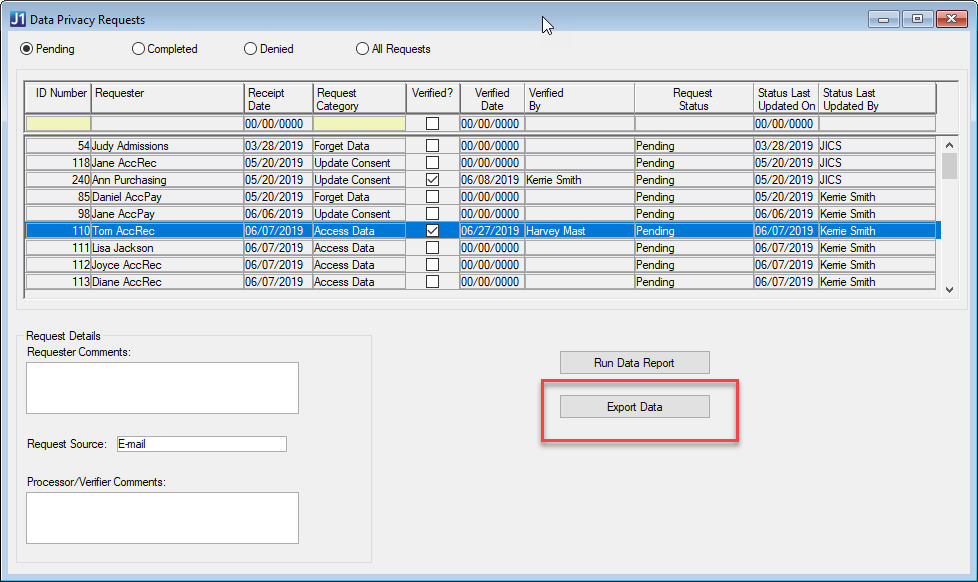The image size is (978, 582).
Task: Choose the Denied requests filter
Action: pos(251,49)
